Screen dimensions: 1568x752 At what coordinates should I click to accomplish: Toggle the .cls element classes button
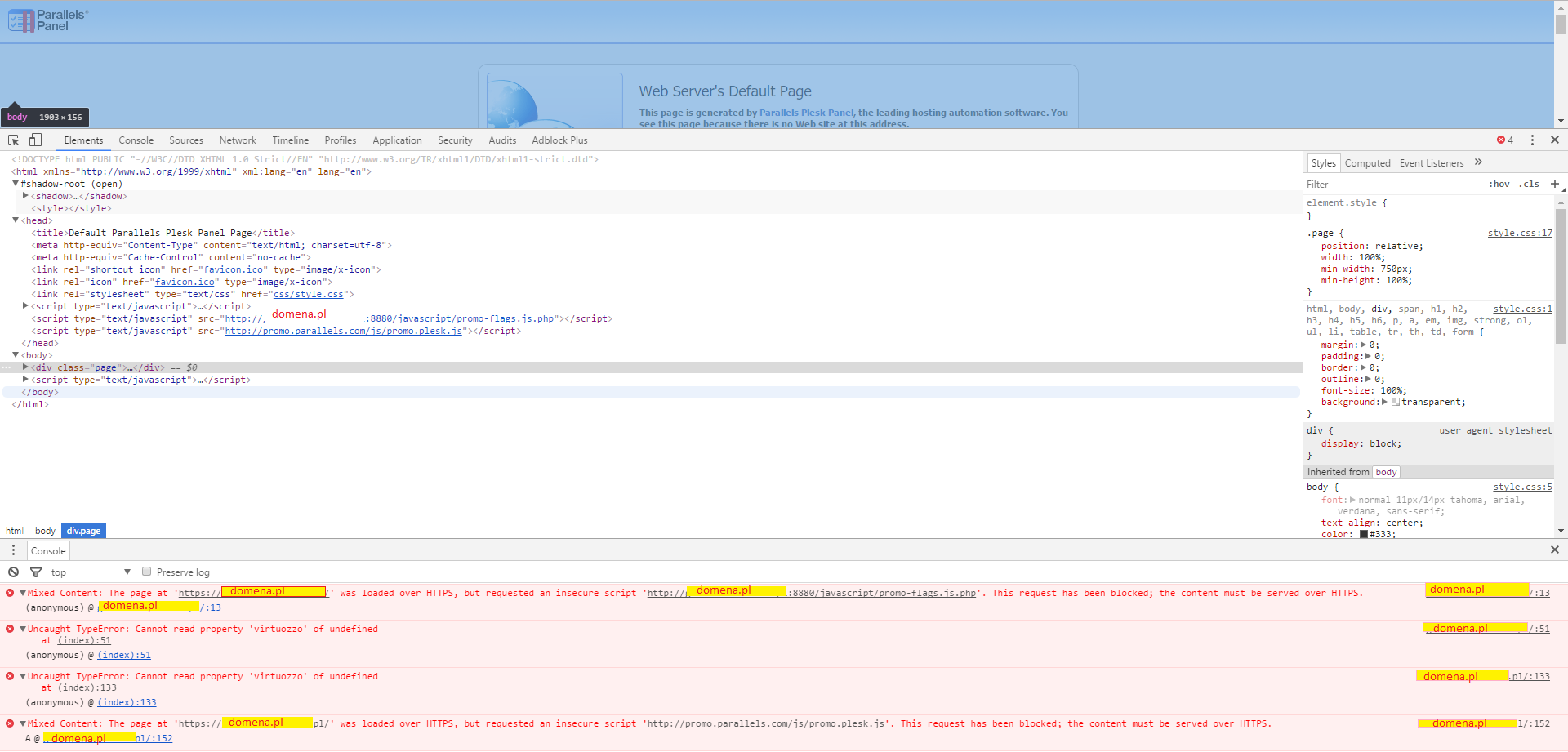tap(1529, 185)
